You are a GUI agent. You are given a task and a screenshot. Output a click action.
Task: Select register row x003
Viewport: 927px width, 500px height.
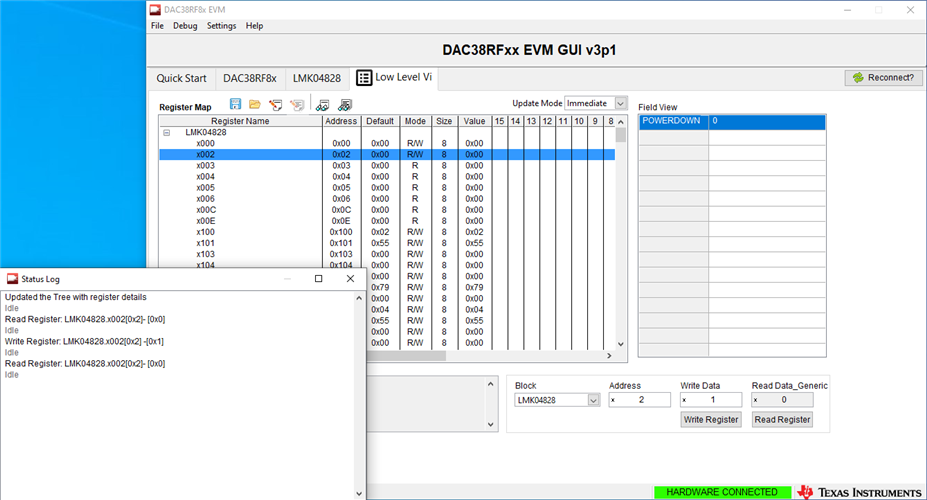point(387,165)
